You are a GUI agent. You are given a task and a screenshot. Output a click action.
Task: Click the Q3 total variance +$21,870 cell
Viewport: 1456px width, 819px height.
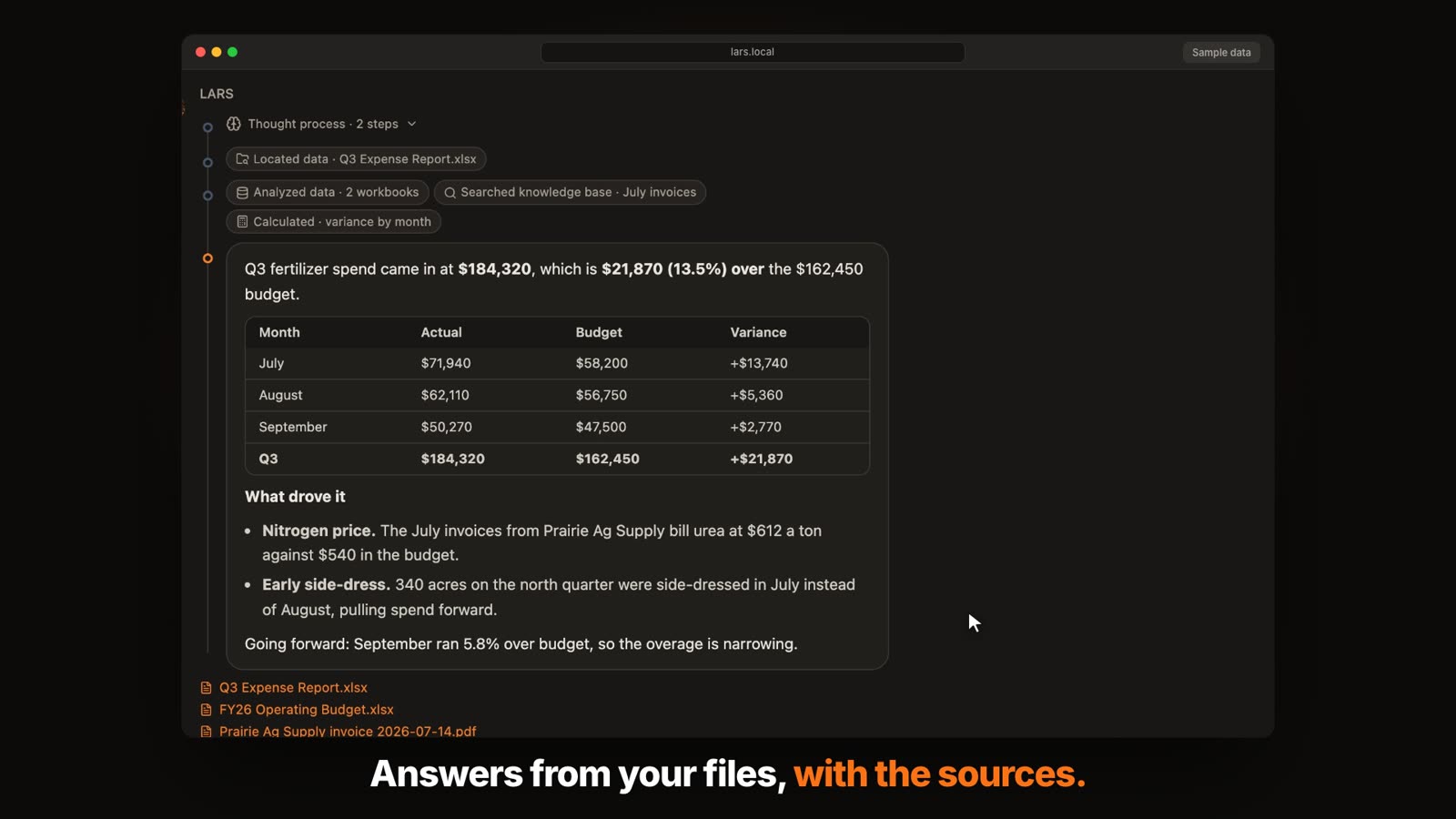(x=761, y=459)
